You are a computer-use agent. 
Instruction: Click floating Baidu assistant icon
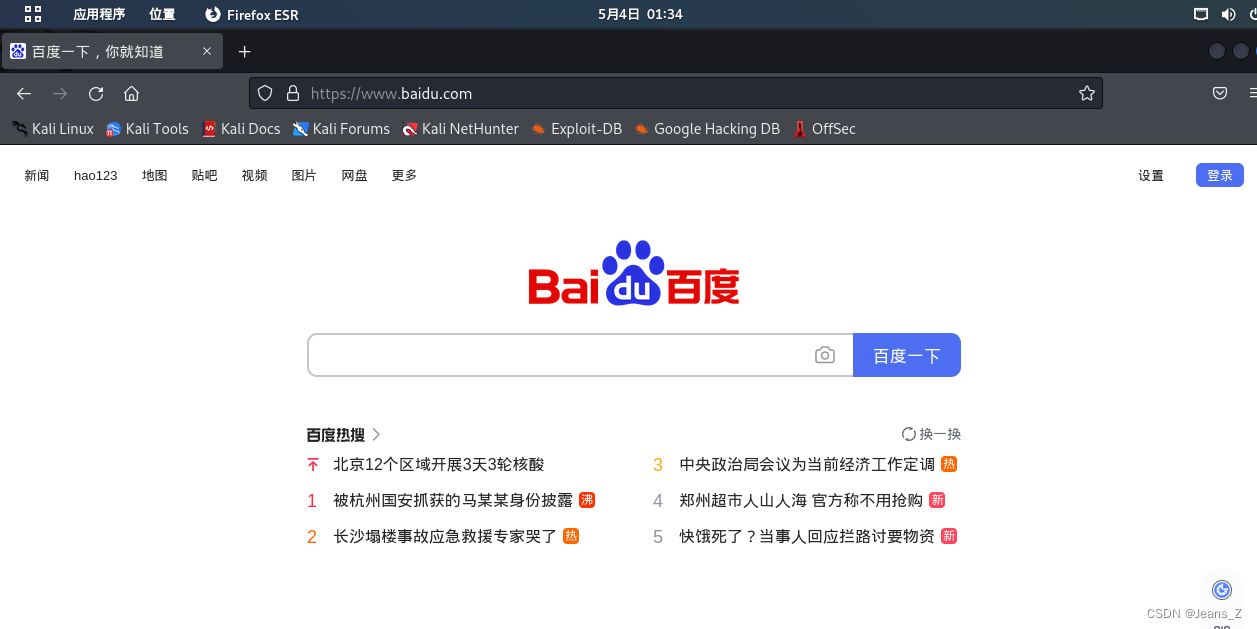(x=1221, y=590)
